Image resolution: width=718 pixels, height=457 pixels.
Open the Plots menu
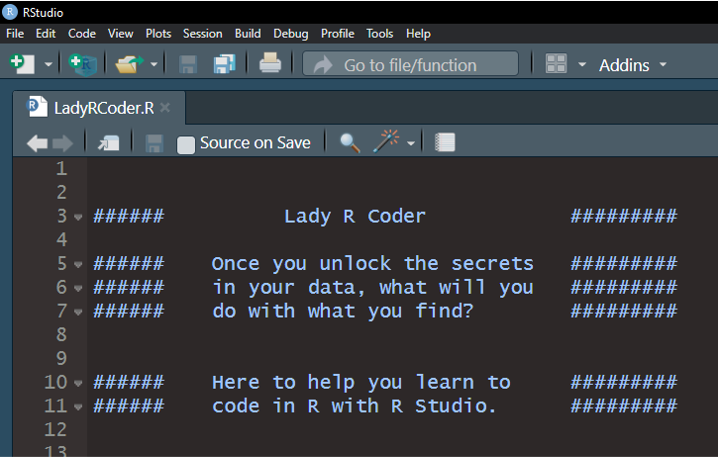pos(158,33)
